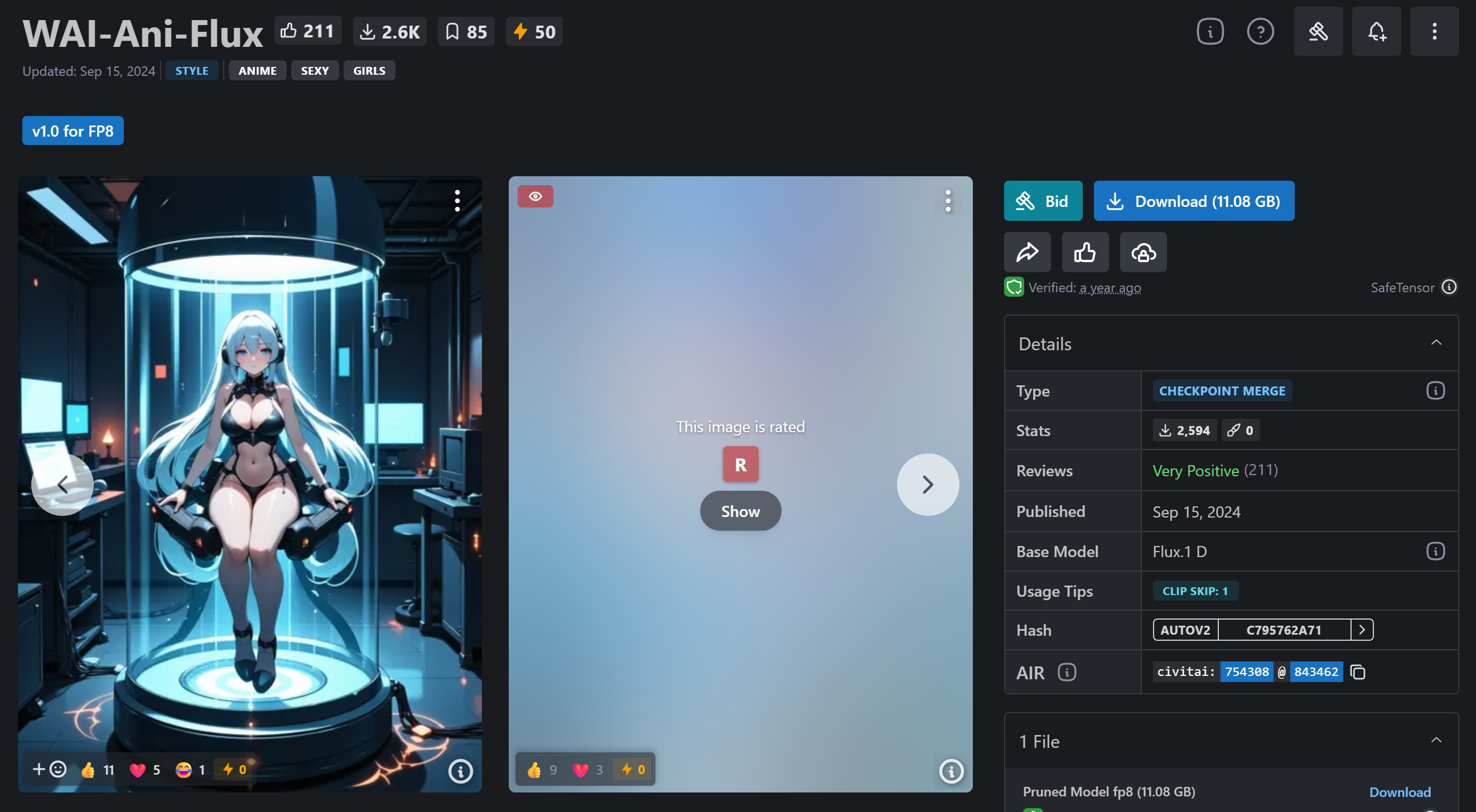
Task: Click the ANIME tag chip
Action: click(x=257, y=70)
